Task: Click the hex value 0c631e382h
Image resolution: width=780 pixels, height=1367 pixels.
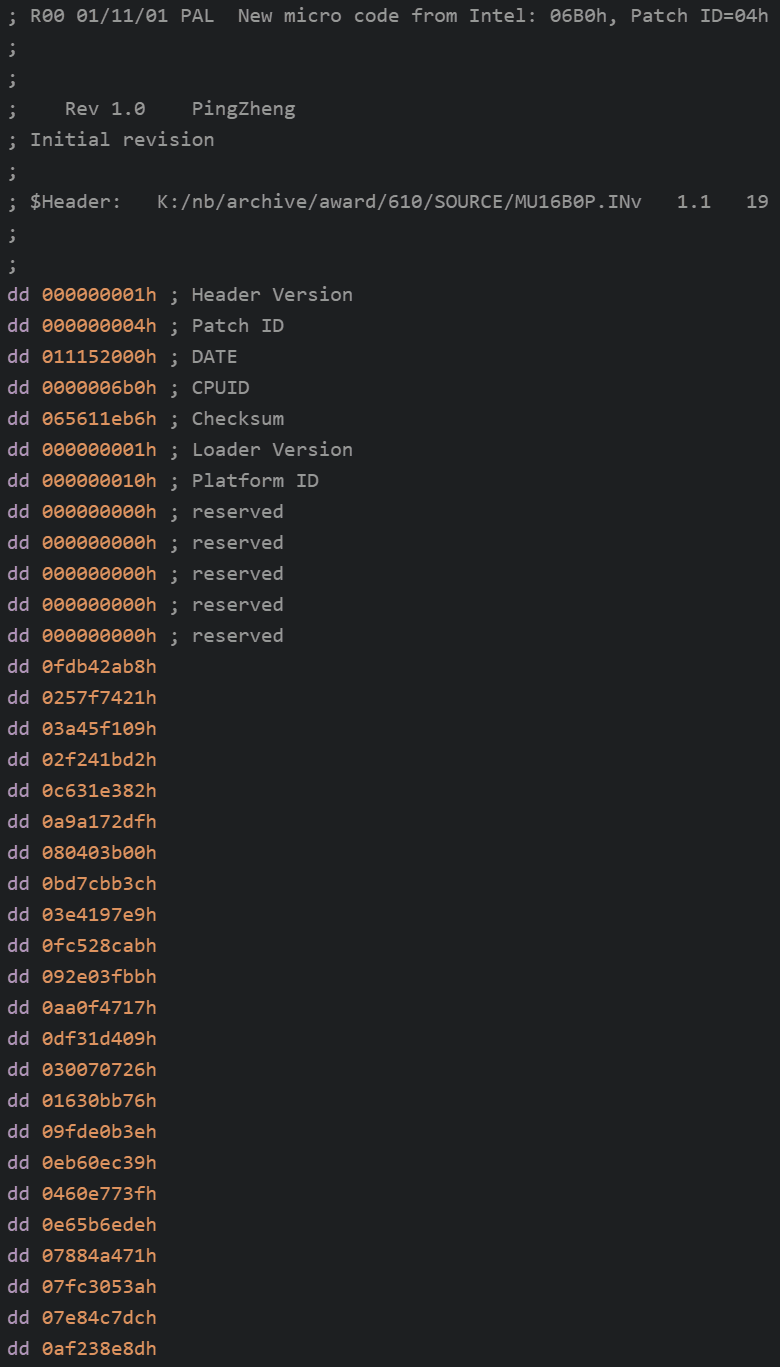Action: (x=99, y=790)
